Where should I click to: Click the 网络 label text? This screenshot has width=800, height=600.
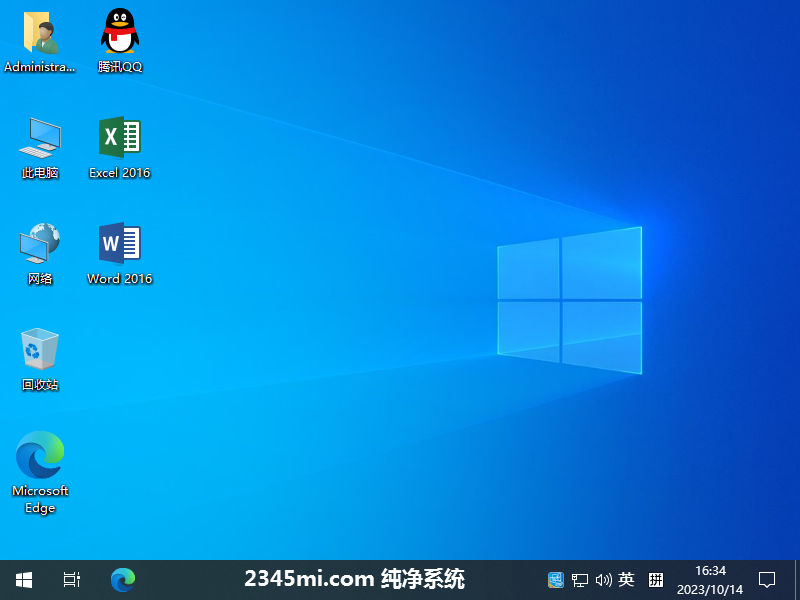(x=40, y=279)
